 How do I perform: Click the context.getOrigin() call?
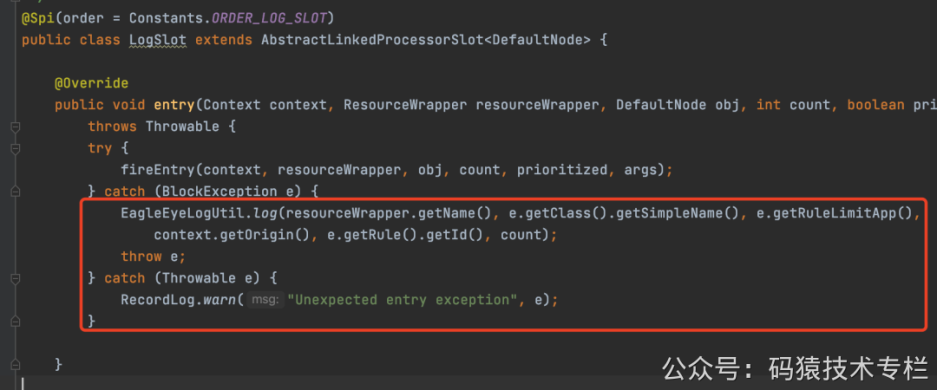232,235
